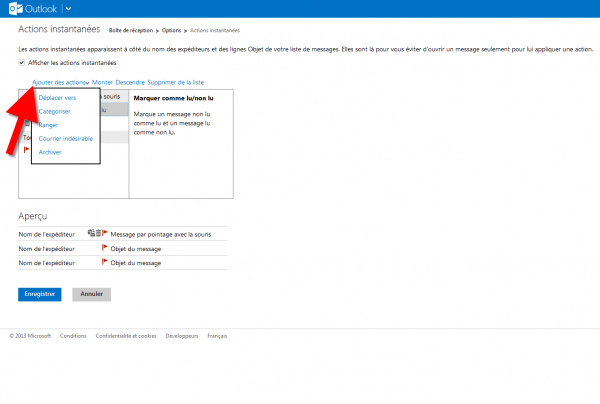Click the list header ending in 'souris'
The height and width of the screenshot is (404, 600).
pyautogui.click(x=114, y=97)
